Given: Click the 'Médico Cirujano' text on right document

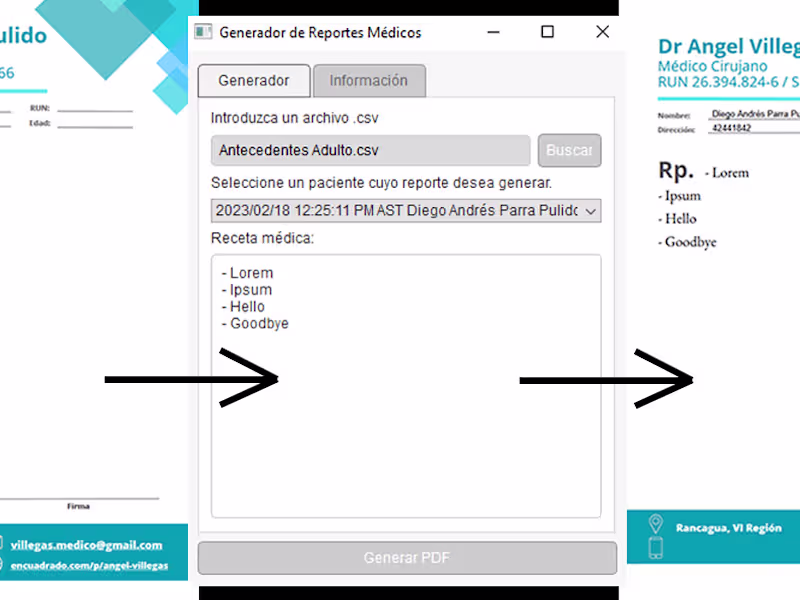Looking at the screenshot, I should [712, 66].
